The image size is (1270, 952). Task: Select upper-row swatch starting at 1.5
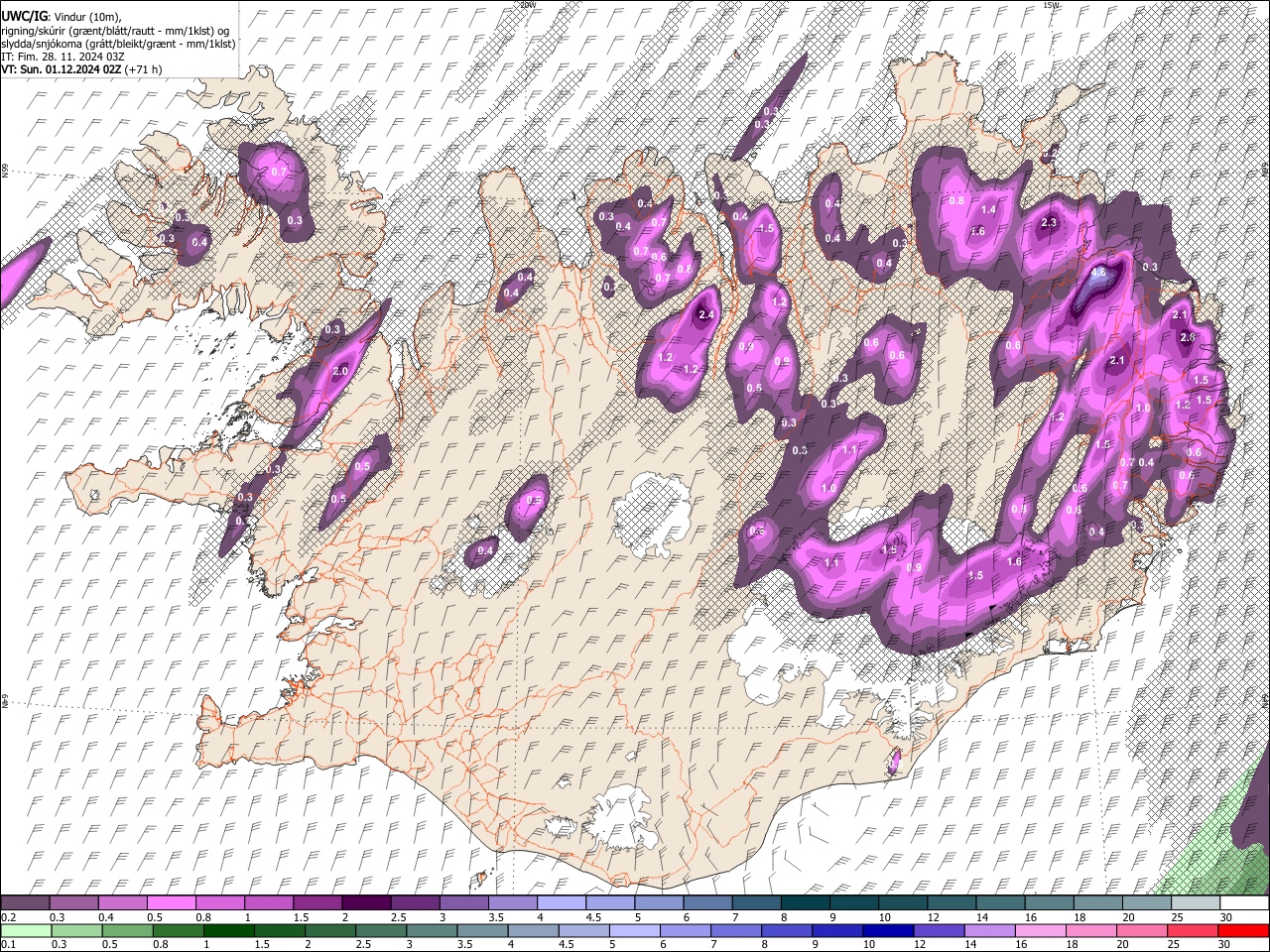pos(317,902)
